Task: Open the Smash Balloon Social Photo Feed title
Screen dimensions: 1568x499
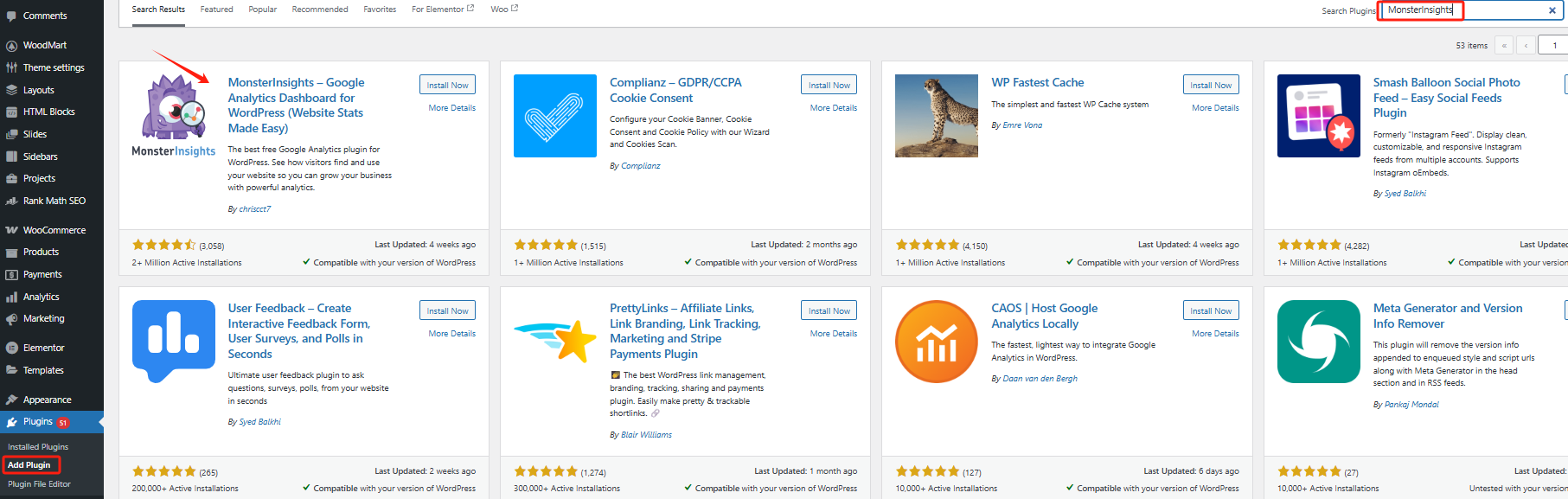Action: (x=1447, y=98)
